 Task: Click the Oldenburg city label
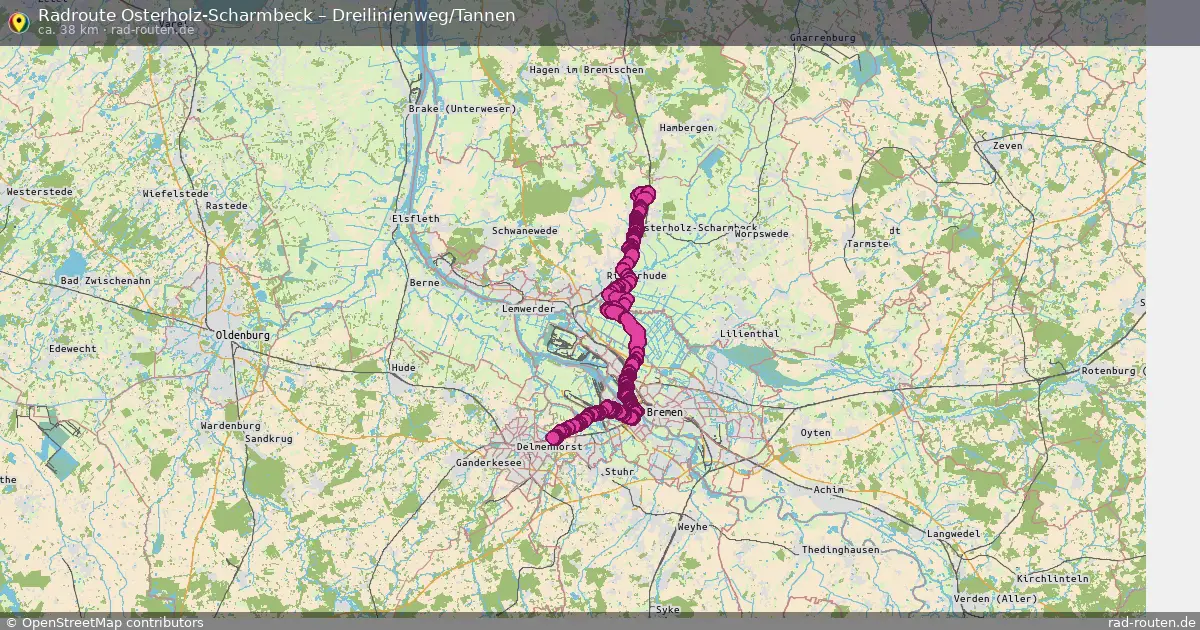(x=243, y=335)
